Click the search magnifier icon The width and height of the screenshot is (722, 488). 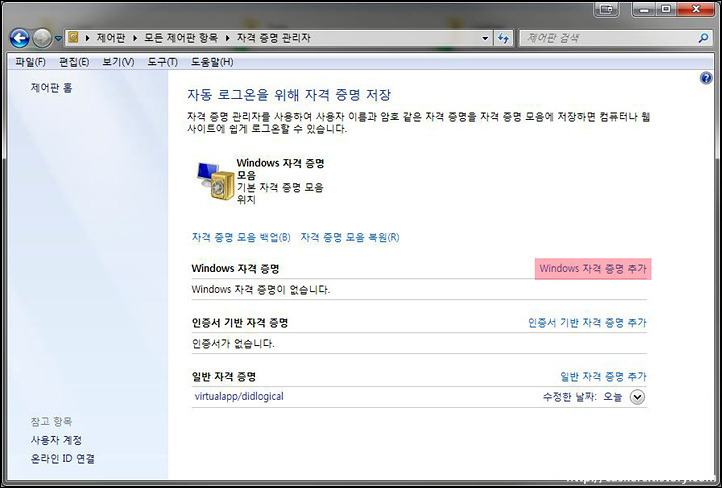704,38
